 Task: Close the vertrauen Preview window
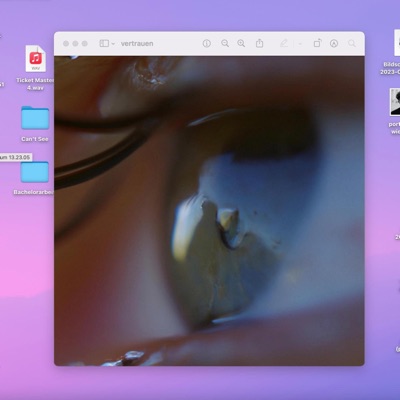coord(66,44)
